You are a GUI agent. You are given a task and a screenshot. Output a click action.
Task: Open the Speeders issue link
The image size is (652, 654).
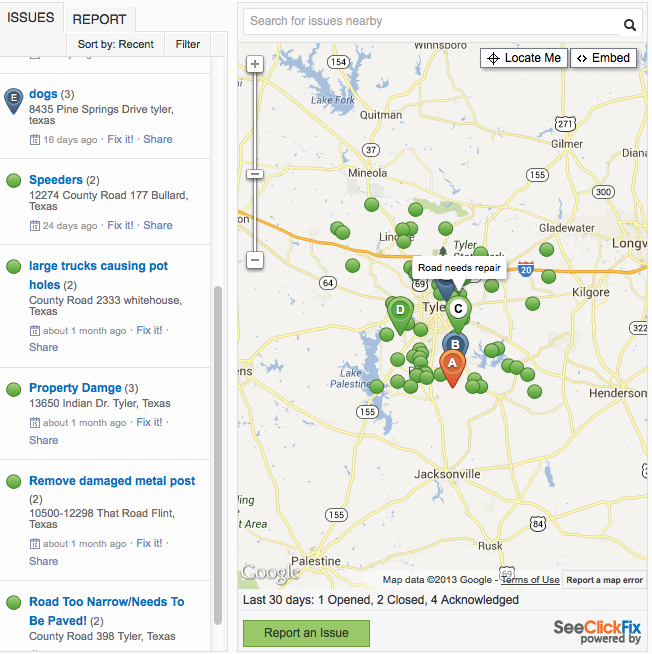(x=56, y=180)
